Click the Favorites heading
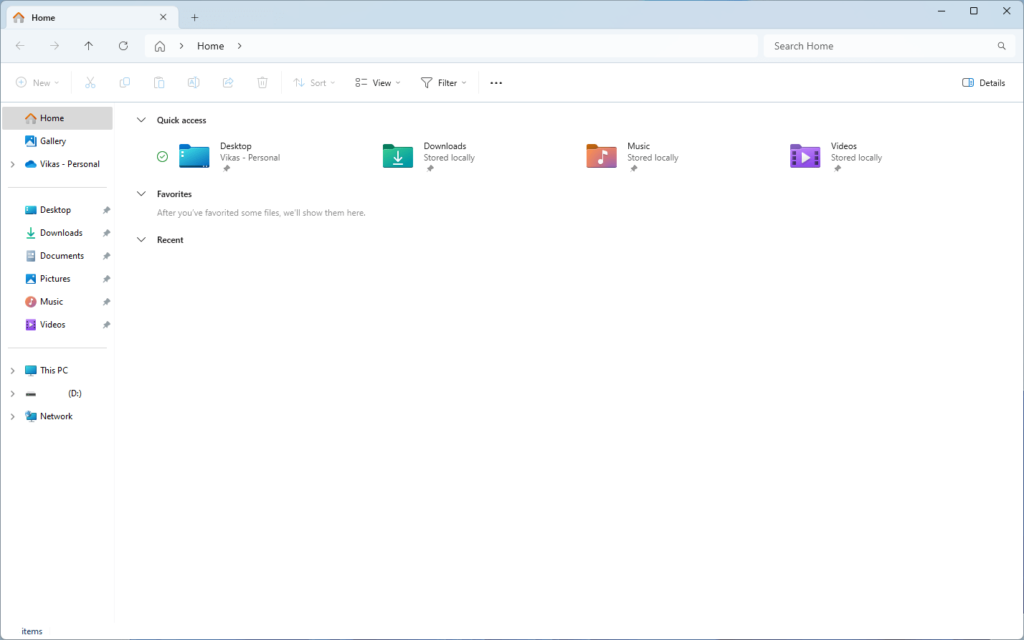The height and width of the screenshot is (640, 1024). [174, 194]
